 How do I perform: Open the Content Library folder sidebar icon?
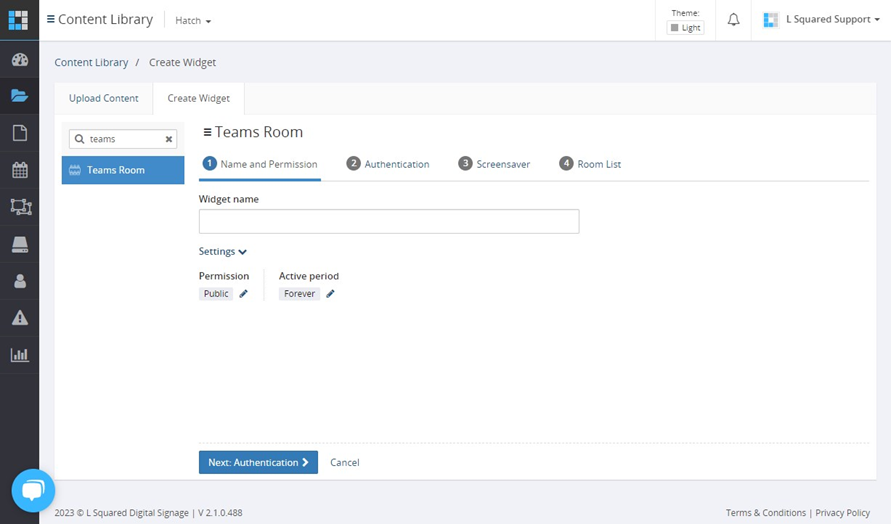point(20,96)
